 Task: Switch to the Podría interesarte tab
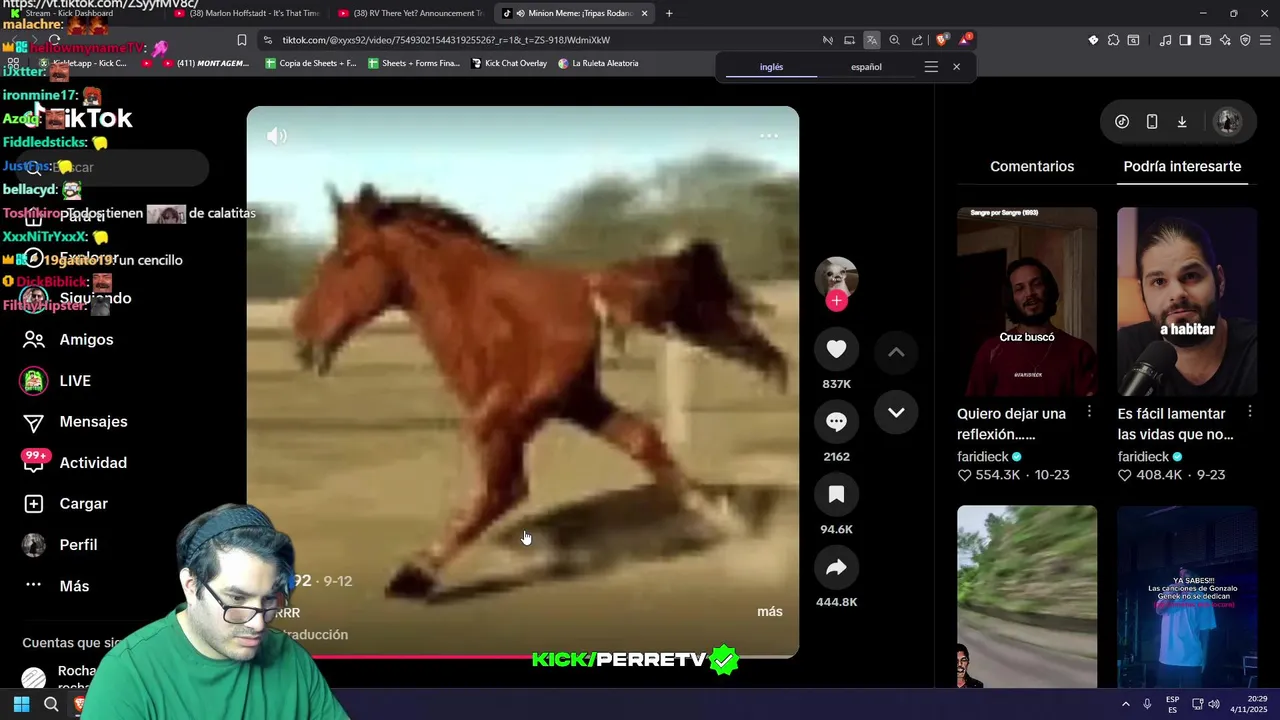click(1182, 166)
